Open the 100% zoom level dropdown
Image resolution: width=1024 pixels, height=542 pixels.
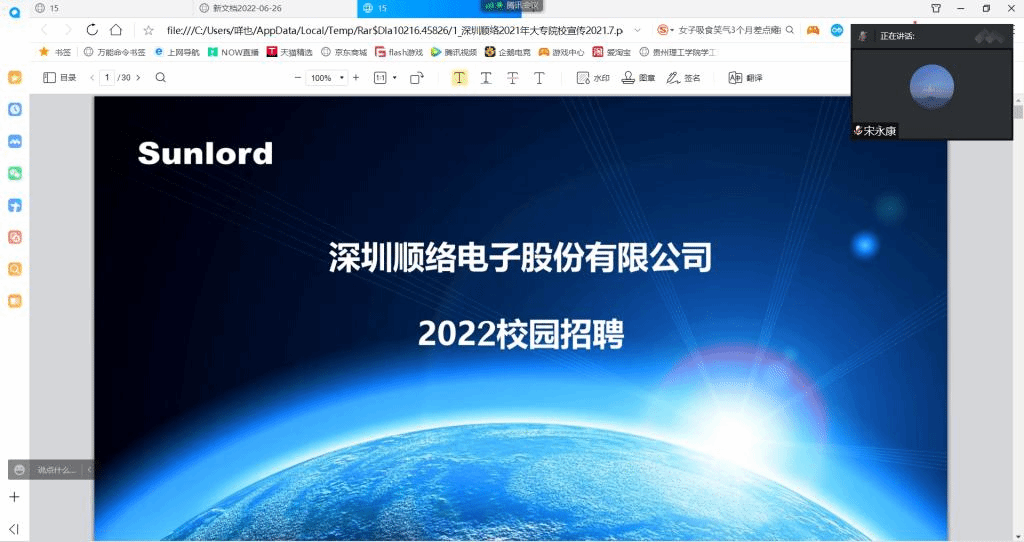(x=327, y=78)
